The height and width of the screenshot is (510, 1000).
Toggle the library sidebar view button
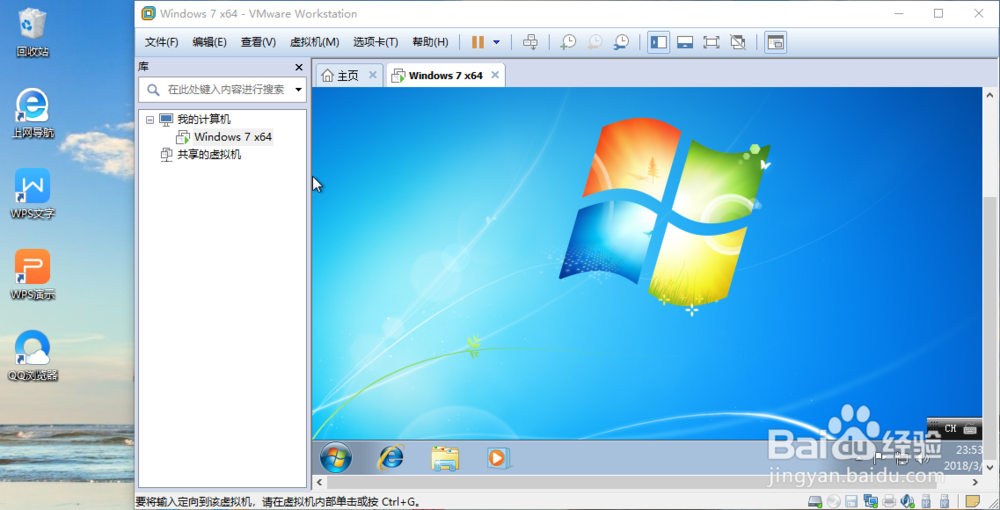(659, 42)
